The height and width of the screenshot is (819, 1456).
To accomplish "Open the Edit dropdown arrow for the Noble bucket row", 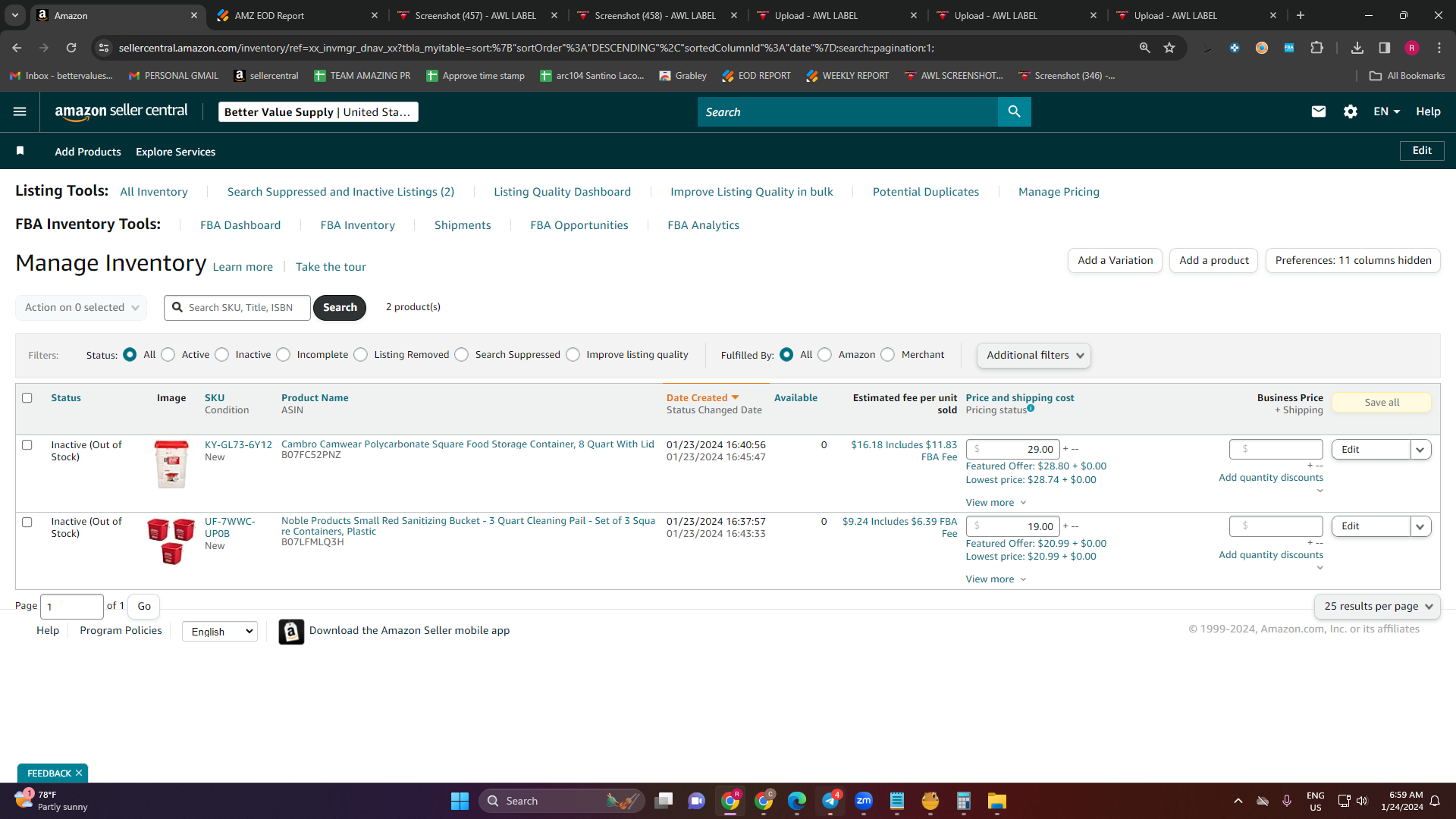I will (x=1420, y=526).
